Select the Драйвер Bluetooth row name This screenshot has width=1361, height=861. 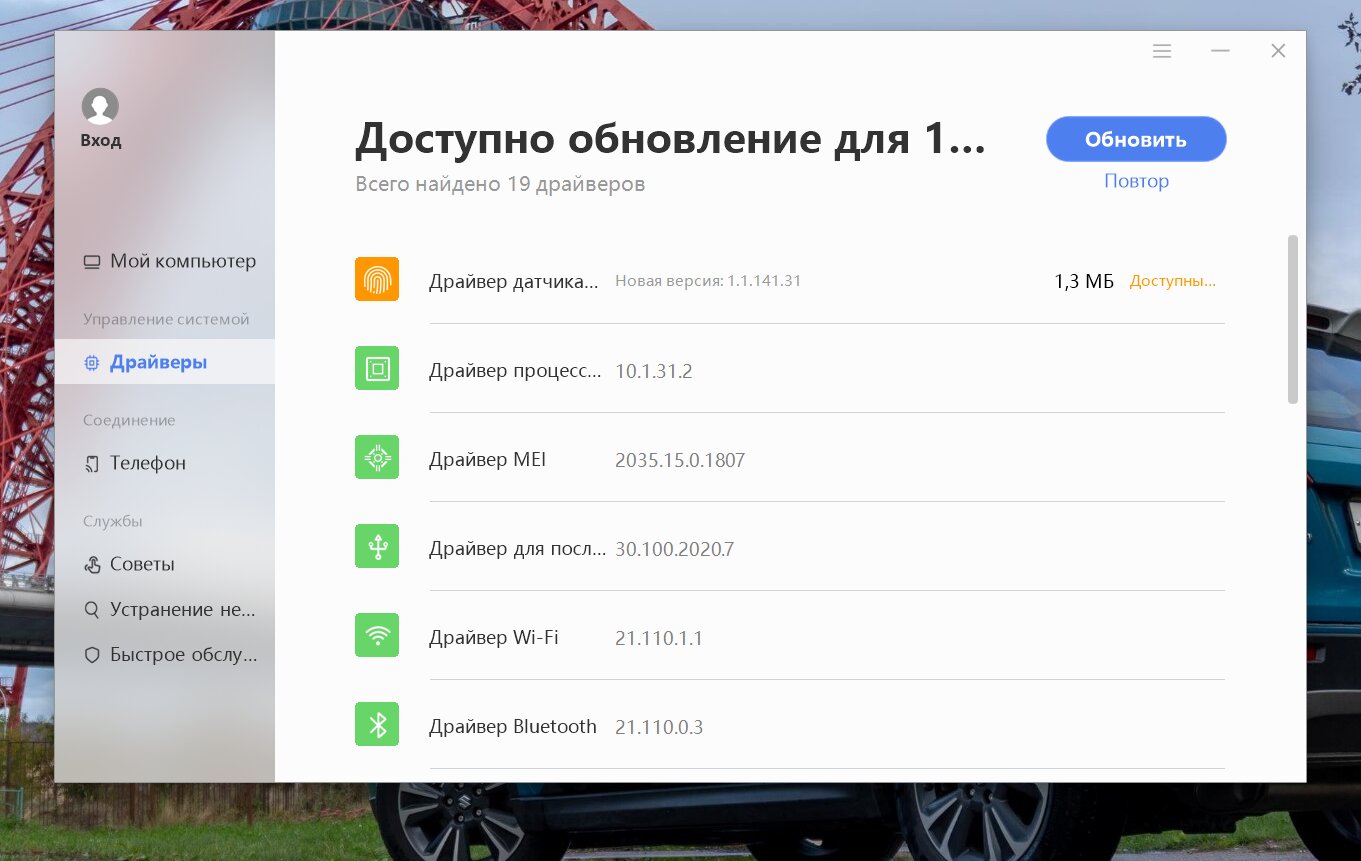point(513,727)
